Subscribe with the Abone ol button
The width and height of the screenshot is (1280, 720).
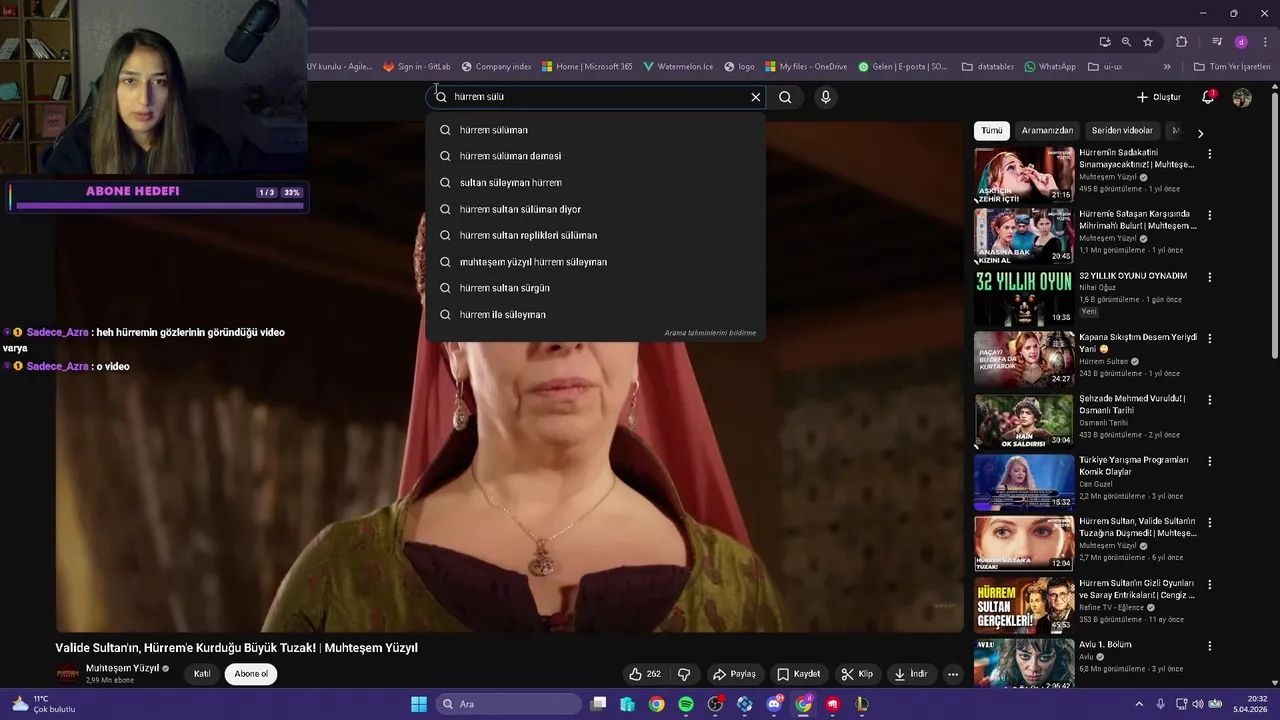[251, 674]
